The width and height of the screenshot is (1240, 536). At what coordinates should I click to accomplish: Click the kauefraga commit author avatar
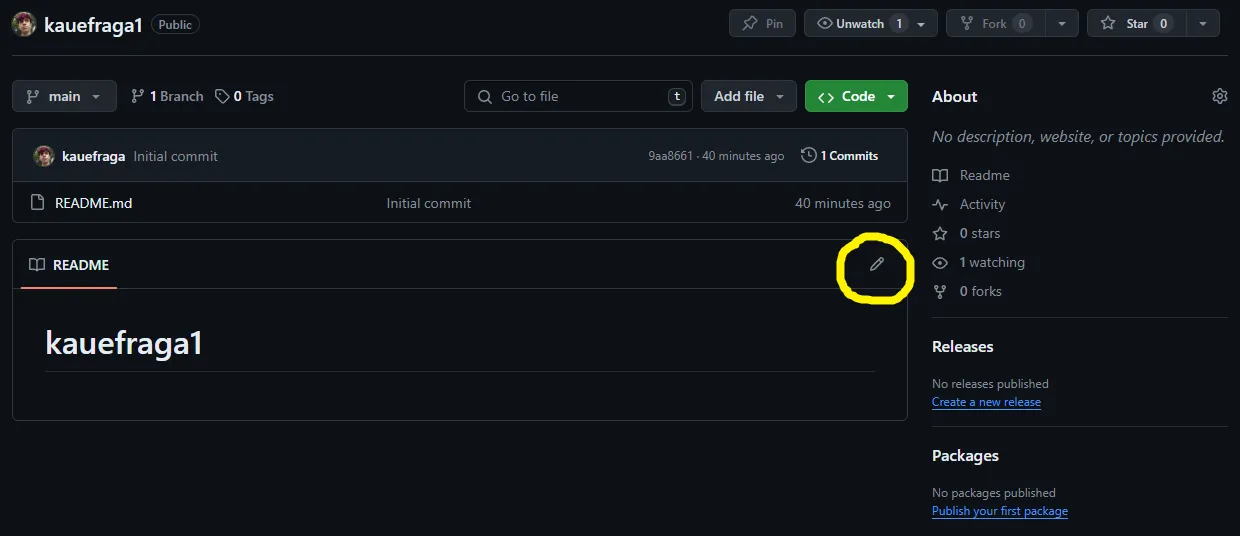tap(44, 156)
